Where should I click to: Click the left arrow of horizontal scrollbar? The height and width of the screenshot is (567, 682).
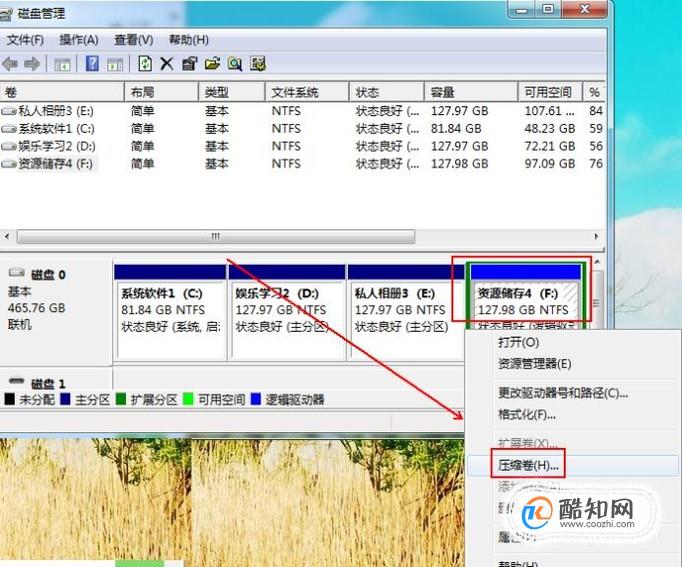[7, 237]
